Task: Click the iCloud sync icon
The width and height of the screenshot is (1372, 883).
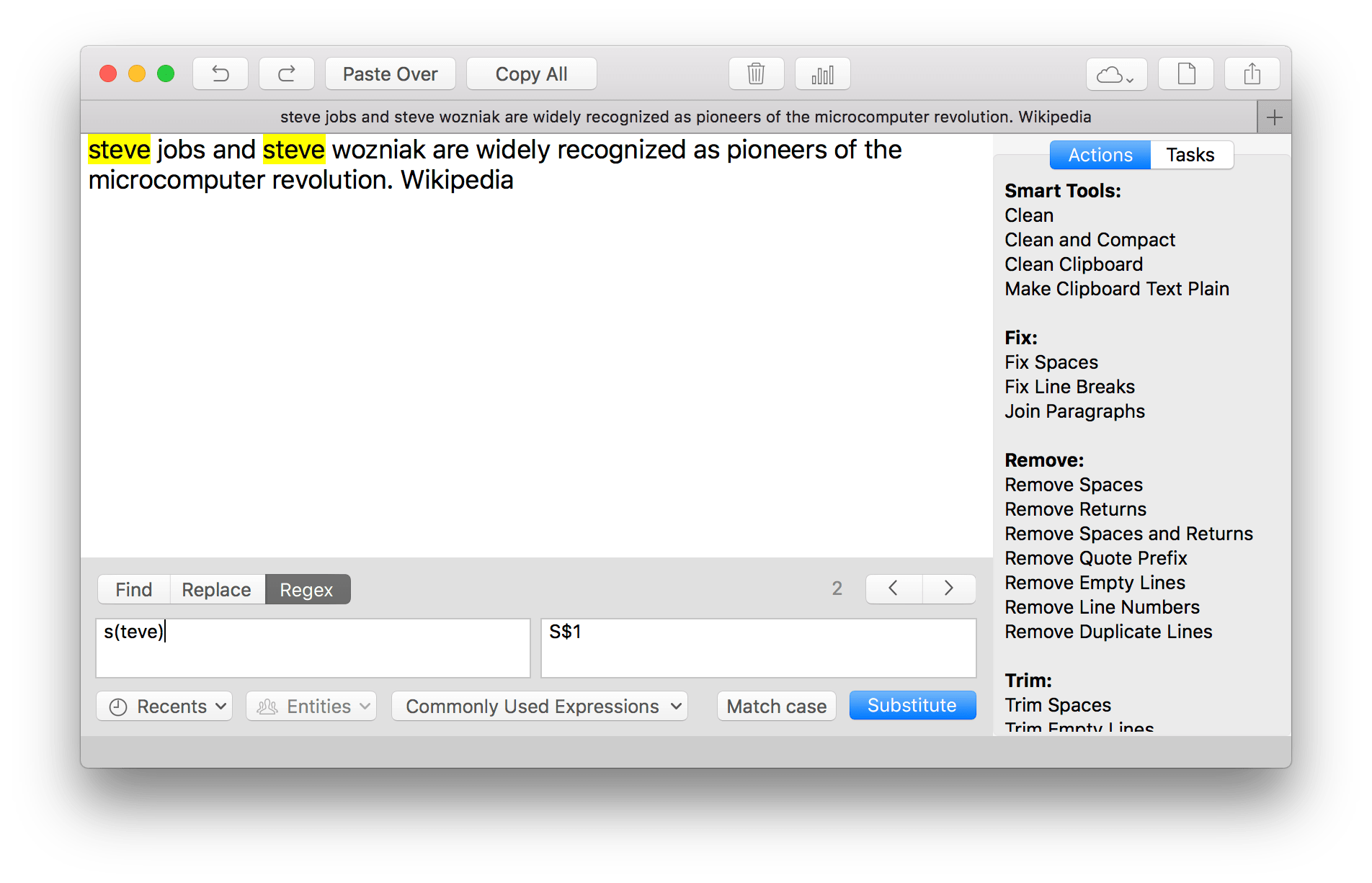Action: click(x=1115, y=74)
